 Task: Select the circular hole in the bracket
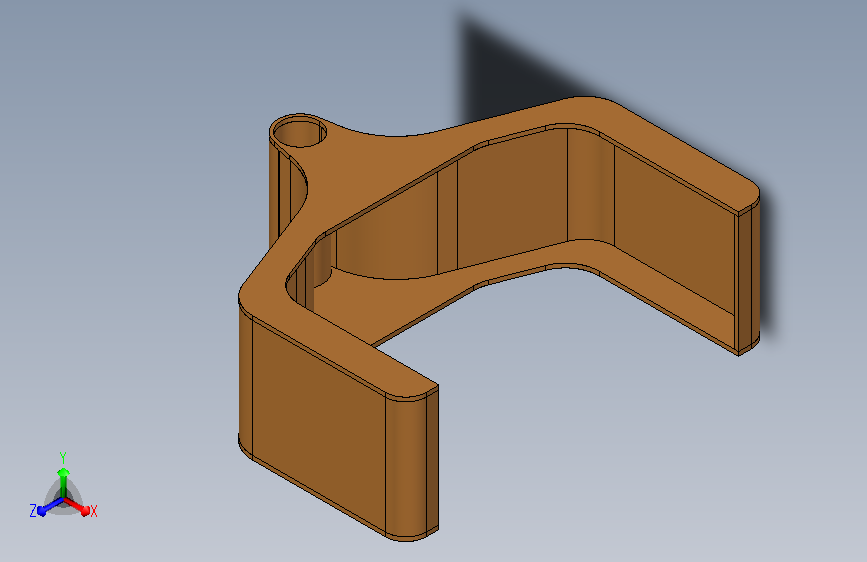pyautogui.click(x=300, y=133)
